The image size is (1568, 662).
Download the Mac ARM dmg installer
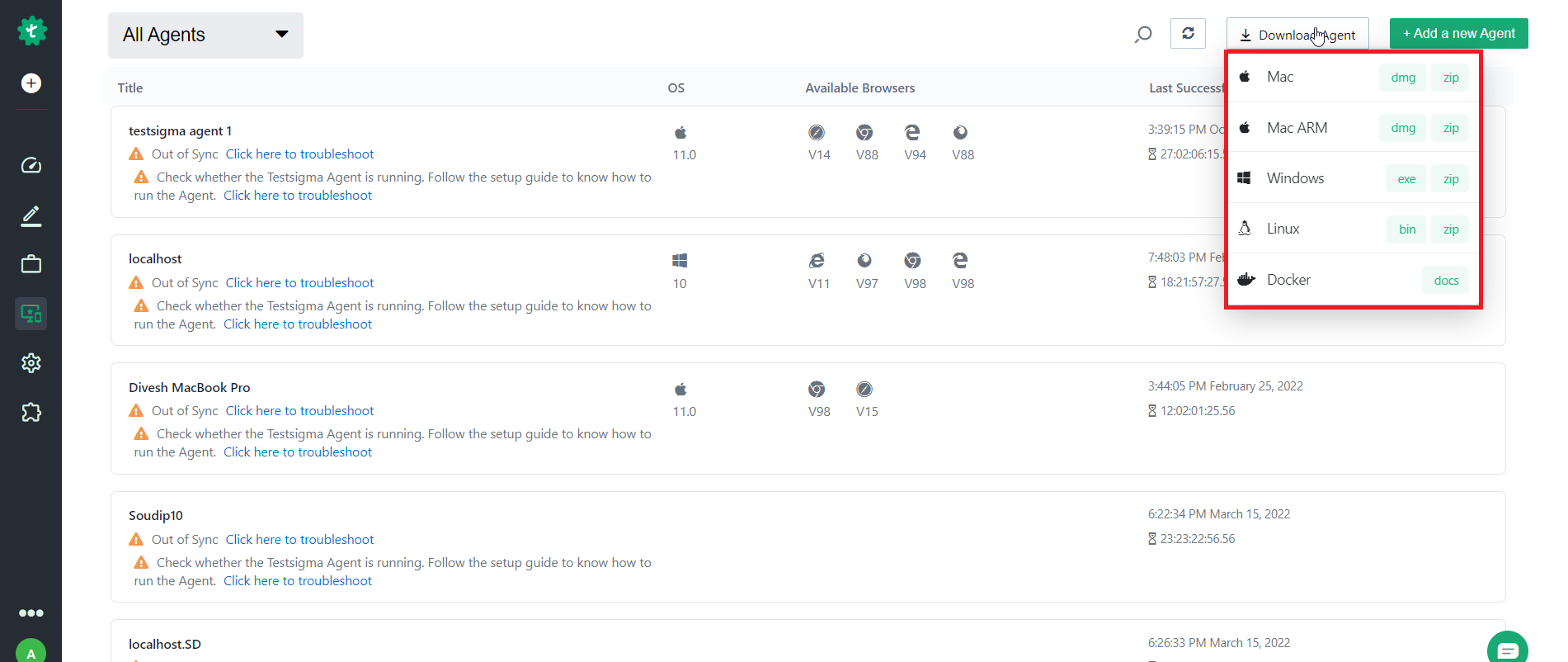click(1403, 128)
